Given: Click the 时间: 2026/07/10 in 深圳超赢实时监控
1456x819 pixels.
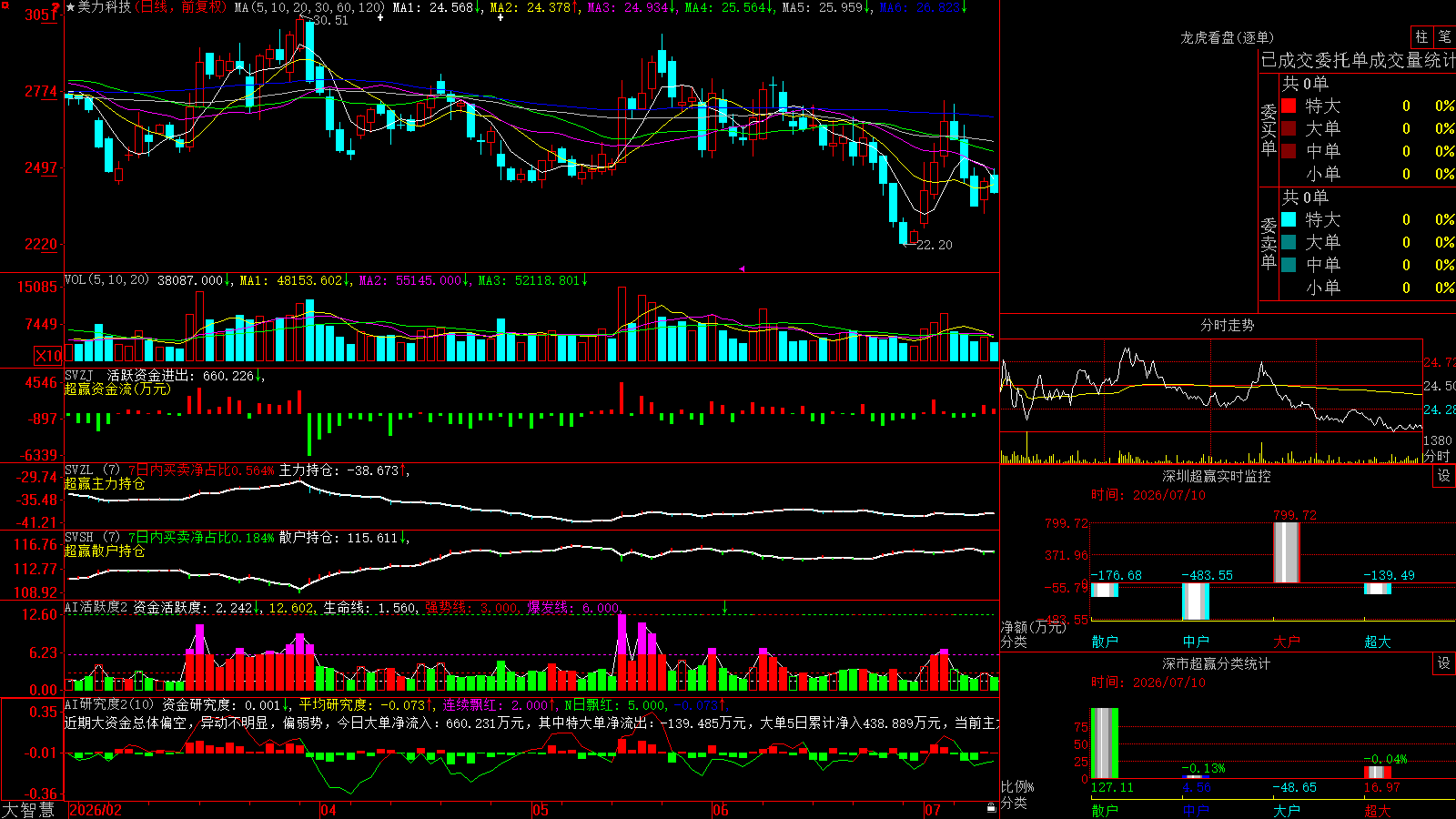Looking at the screenshot, I should click(x=1148, y=495).
